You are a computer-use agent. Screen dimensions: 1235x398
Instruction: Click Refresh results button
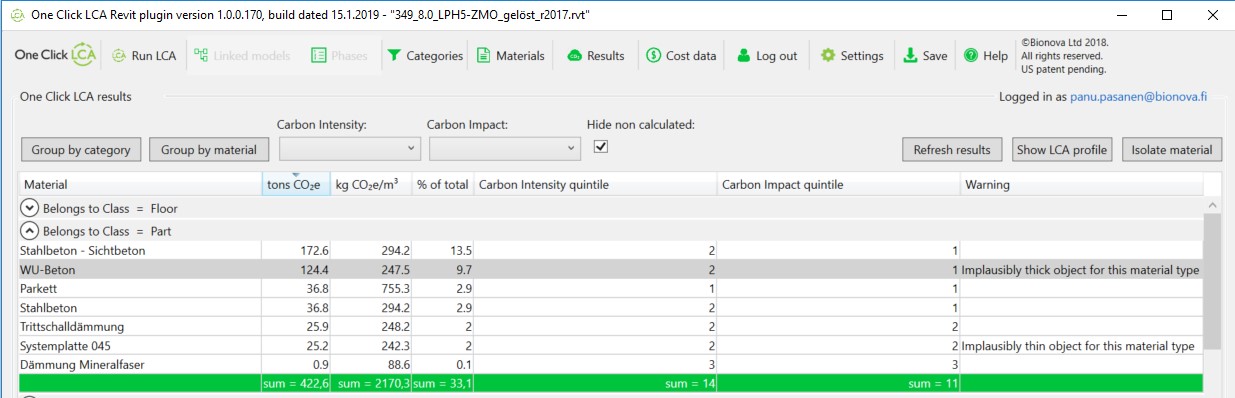click(952, 150)
